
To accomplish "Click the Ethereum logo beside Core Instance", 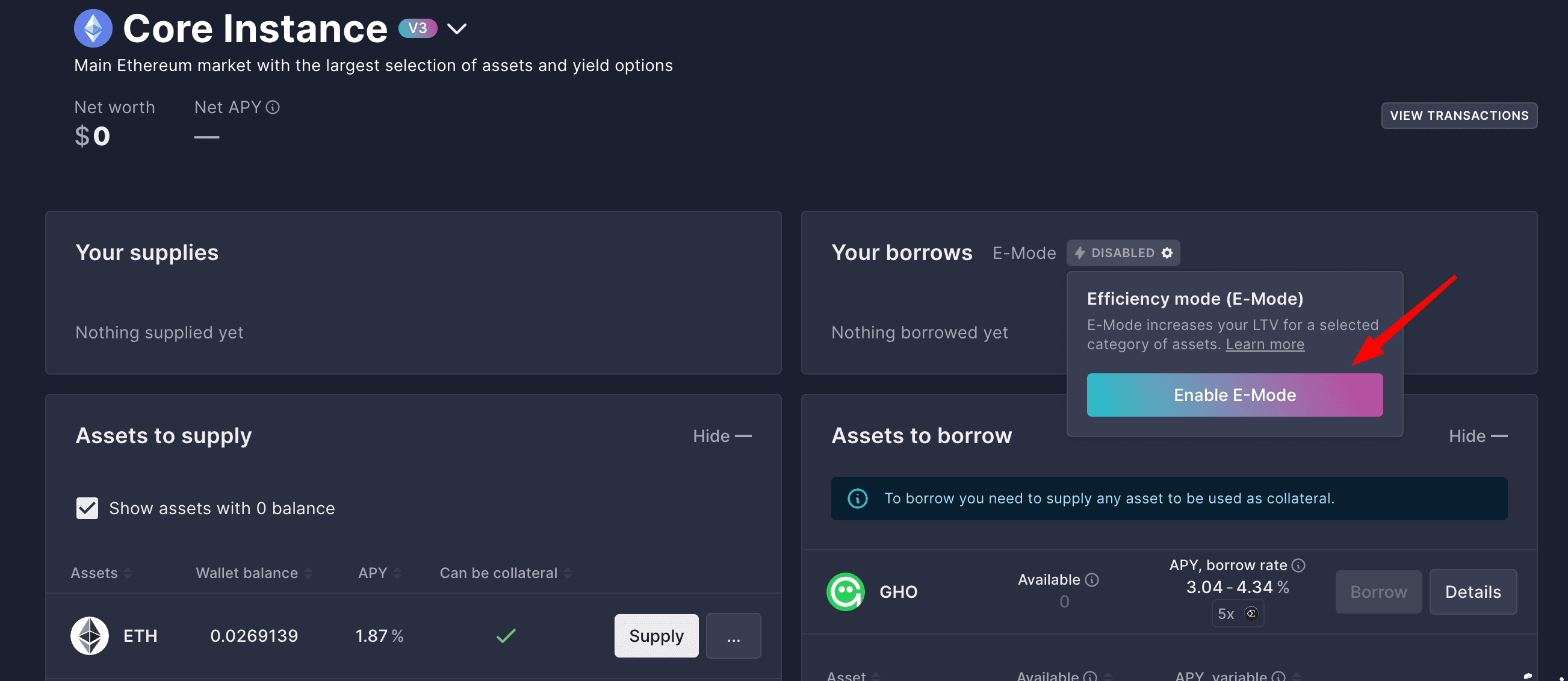I will (x=93, y=28).
